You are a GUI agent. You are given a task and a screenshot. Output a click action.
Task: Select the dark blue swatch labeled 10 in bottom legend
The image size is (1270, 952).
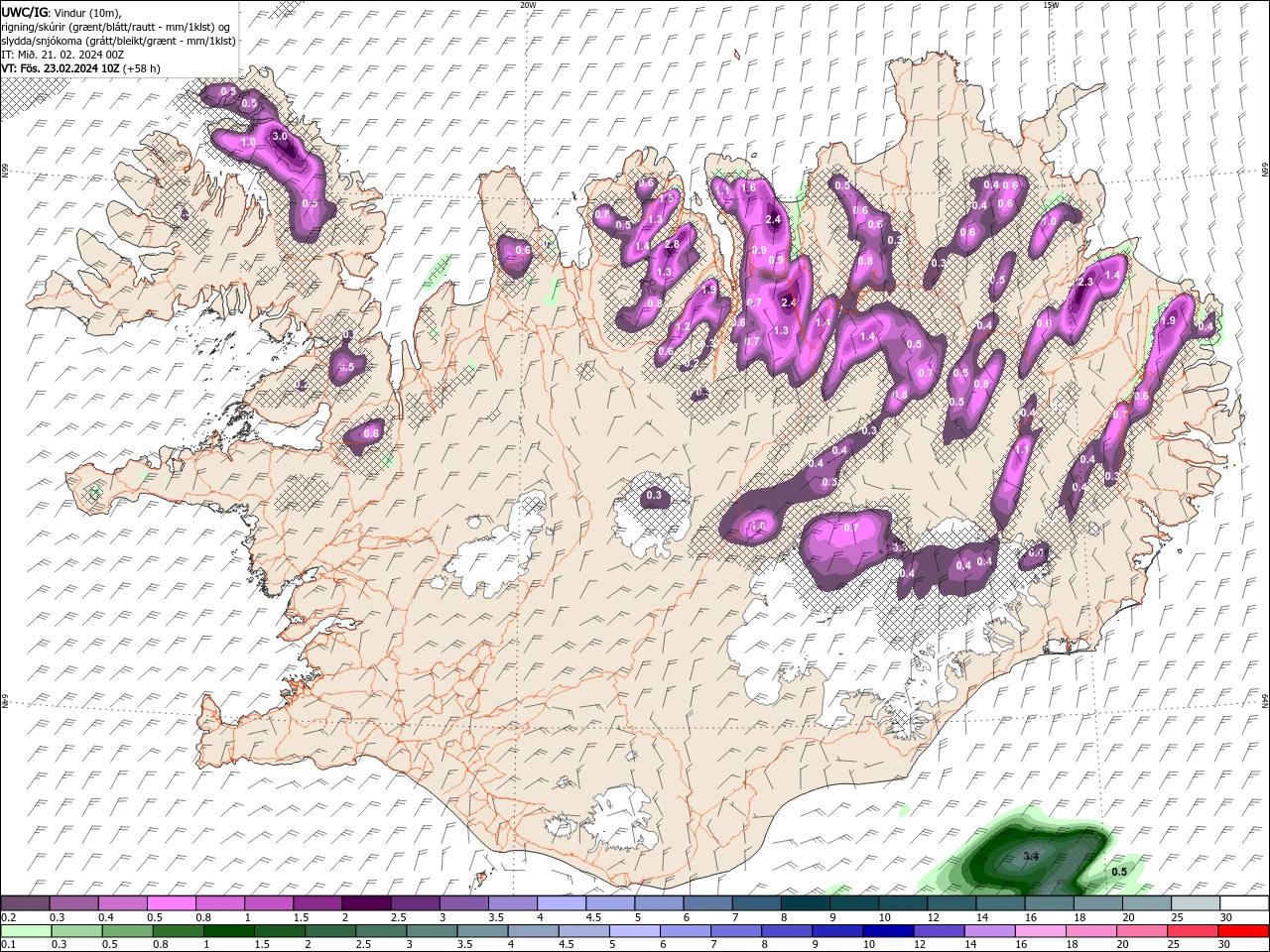click(888, 931)
